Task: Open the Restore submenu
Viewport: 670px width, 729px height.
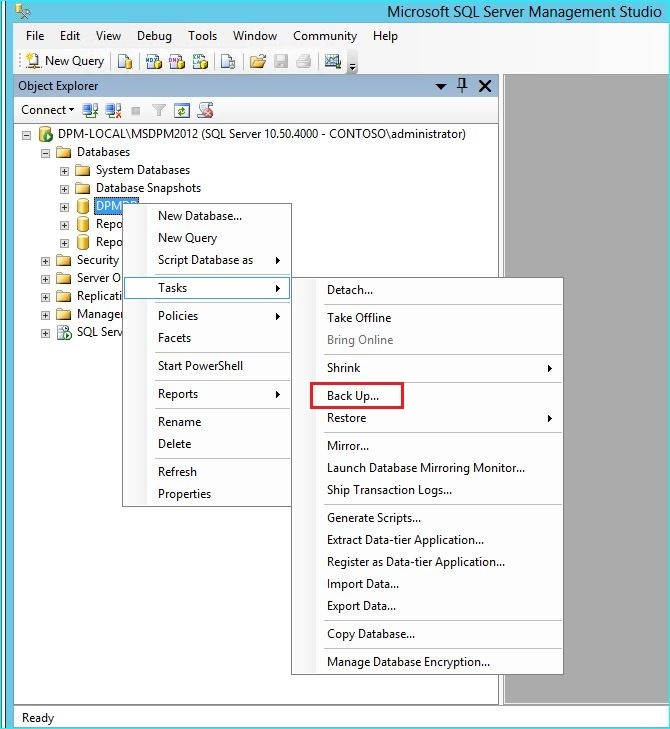Action: tap(428, 418)
